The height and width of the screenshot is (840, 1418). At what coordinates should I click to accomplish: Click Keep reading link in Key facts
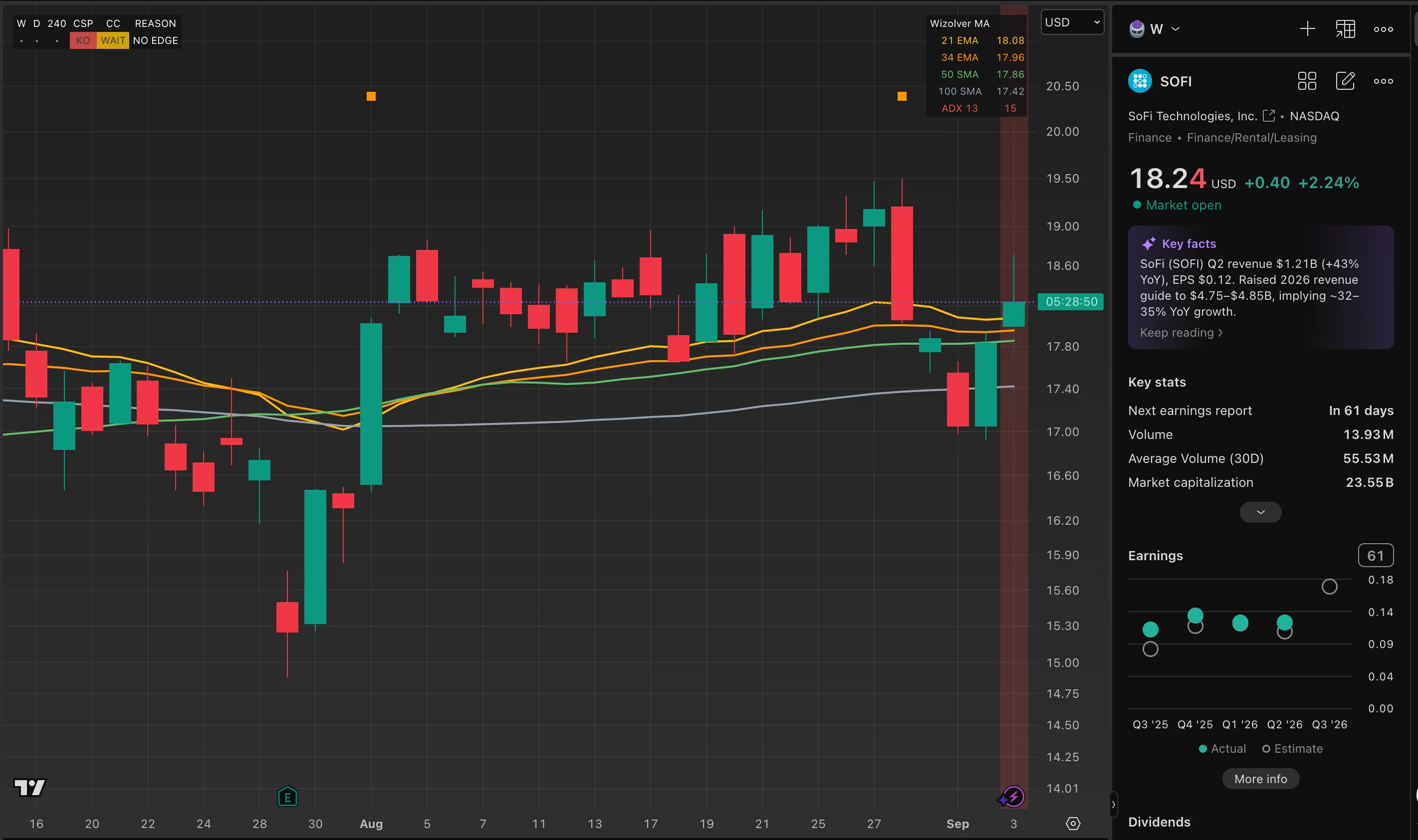point(1181,332)
